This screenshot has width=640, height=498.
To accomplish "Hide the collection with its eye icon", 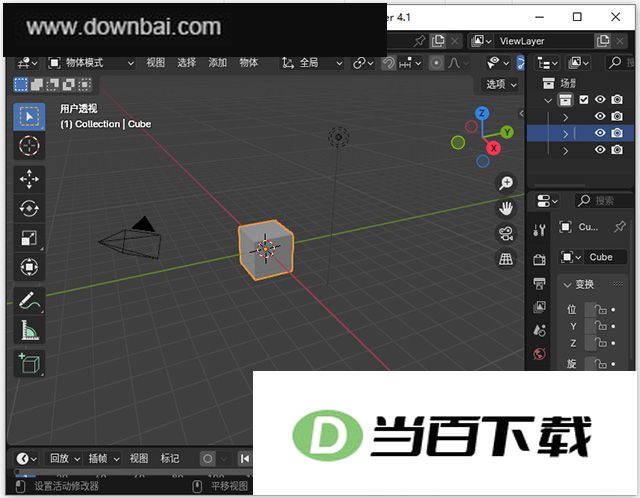I will (600, 99).
